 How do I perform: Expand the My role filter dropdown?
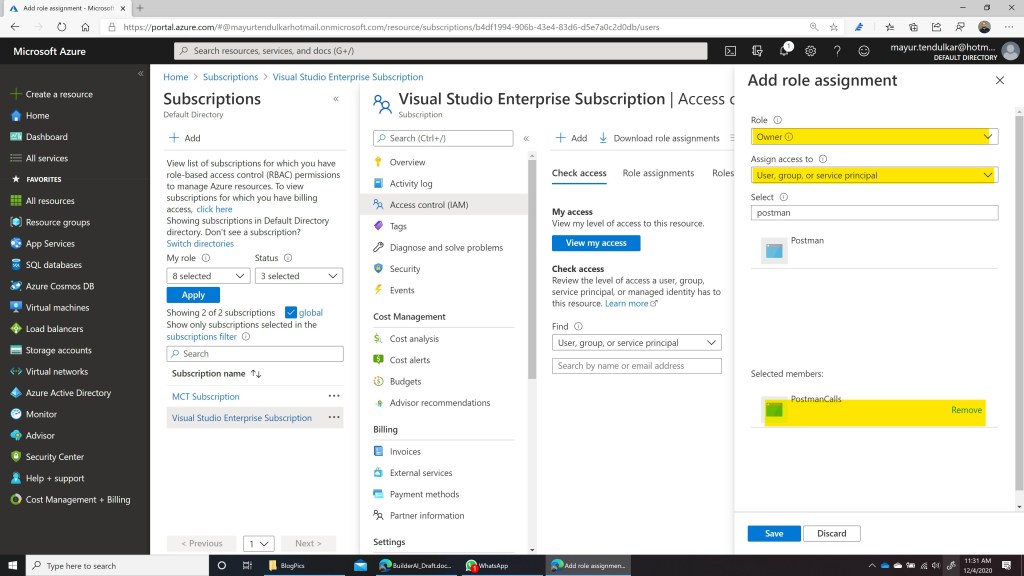click(x=208, y=276)
